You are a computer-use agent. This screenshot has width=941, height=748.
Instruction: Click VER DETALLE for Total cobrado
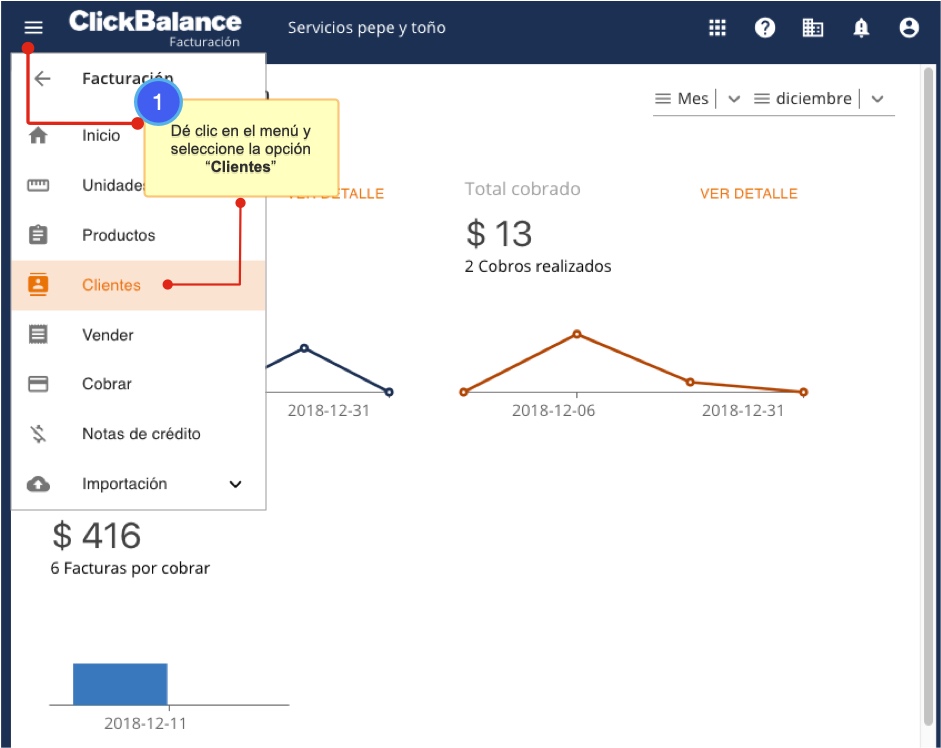tap(748, 194)
